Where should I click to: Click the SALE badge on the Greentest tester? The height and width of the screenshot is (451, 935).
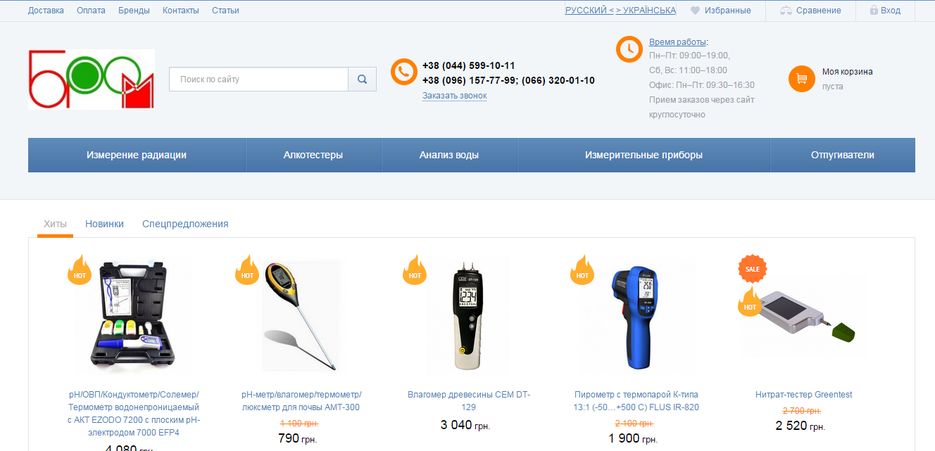pos(753,269)
